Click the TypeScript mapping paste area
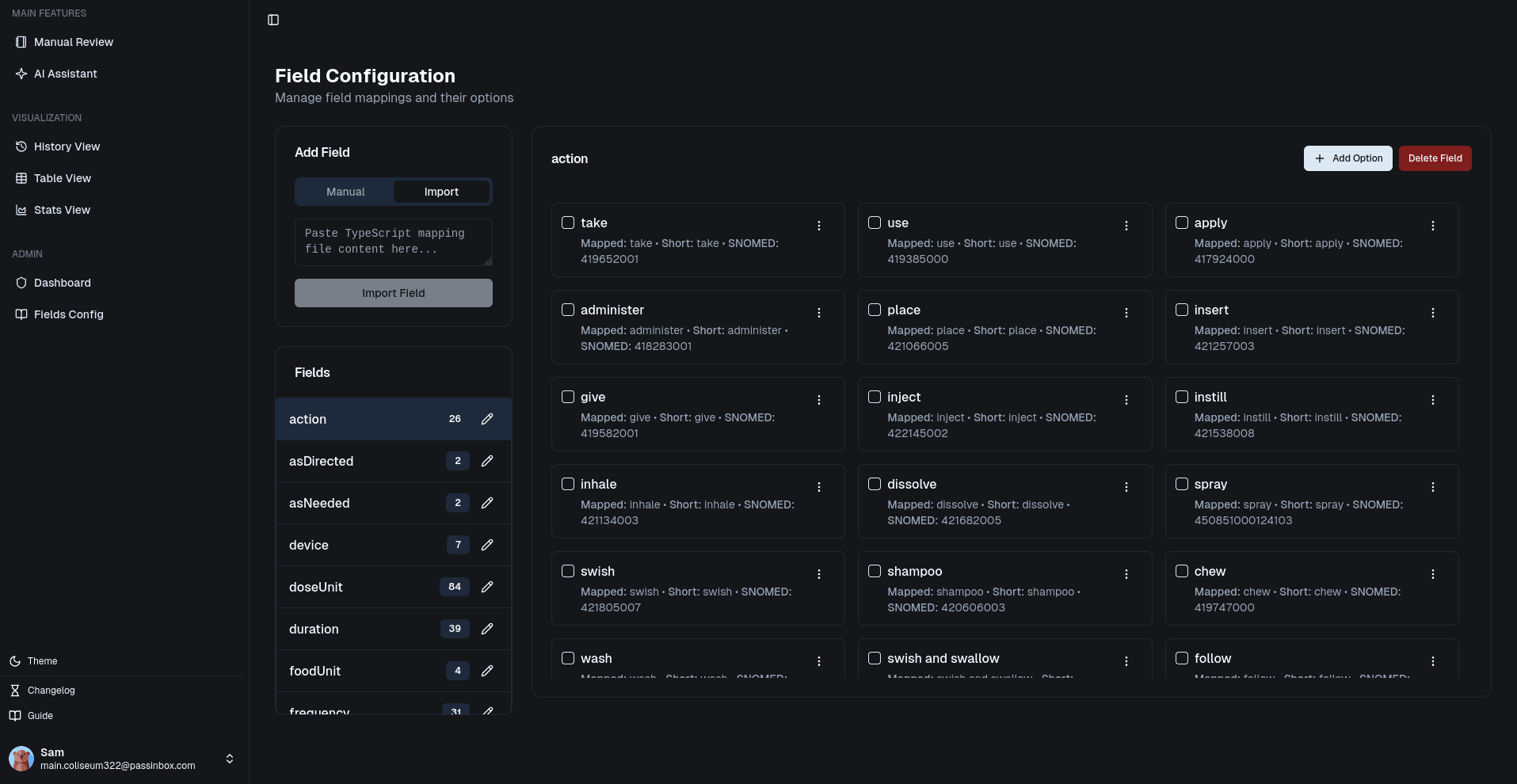Screen dimensions: 1517x784 click(393, 242)
